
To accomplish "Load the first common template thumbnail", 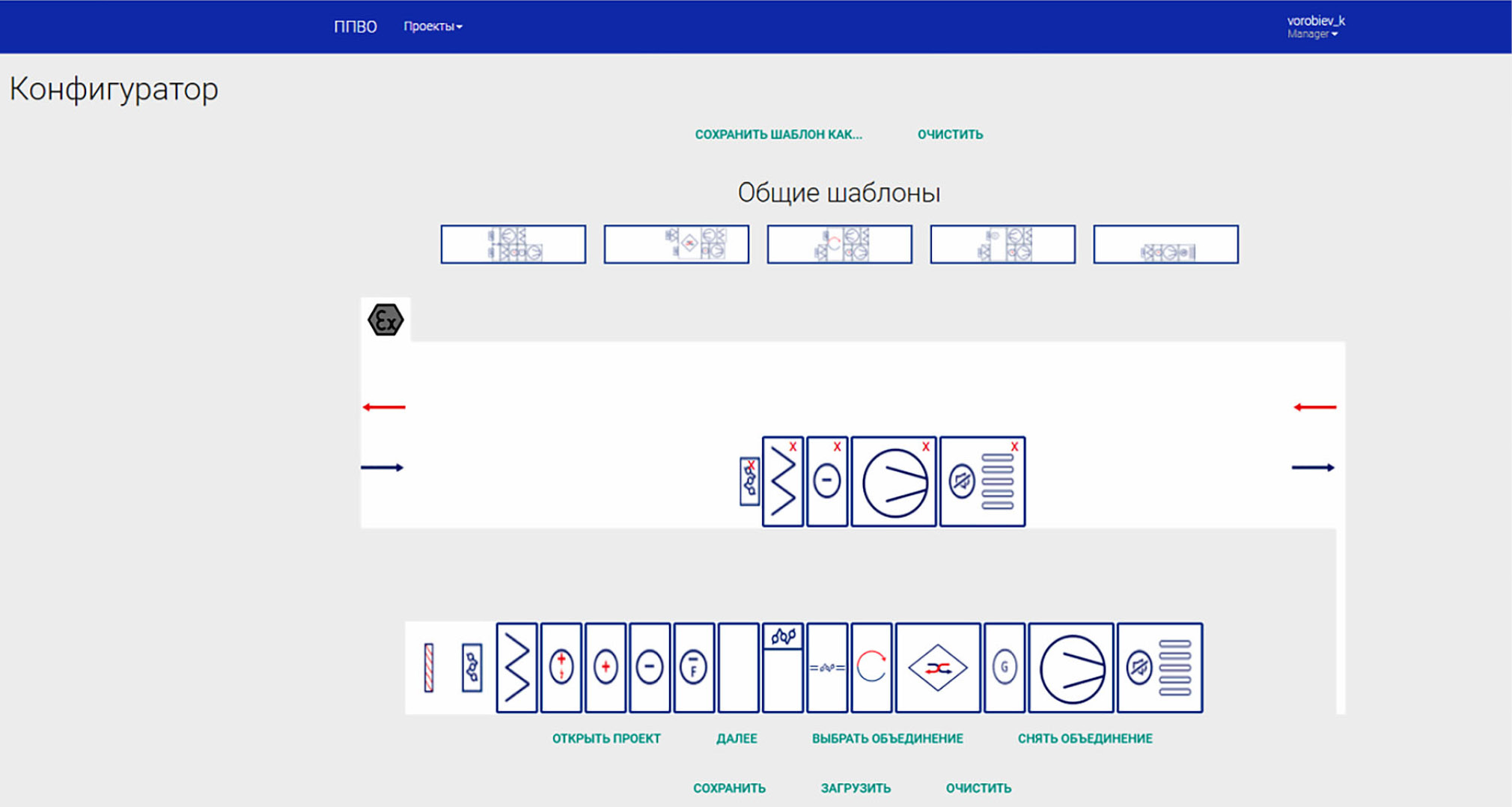I will point(513,245).
